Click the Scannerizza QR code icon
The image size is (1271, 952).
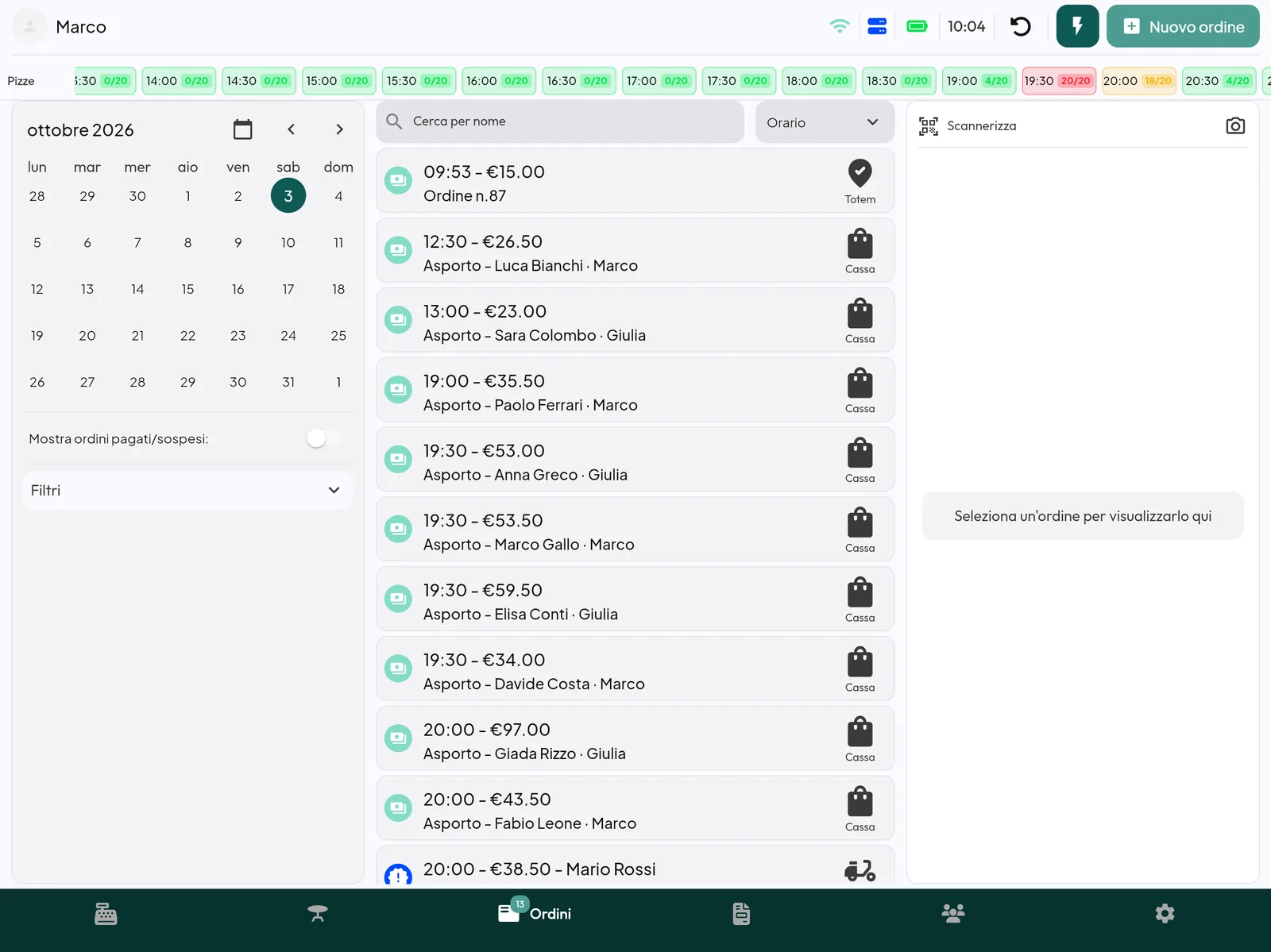click(x=929, y=125)
